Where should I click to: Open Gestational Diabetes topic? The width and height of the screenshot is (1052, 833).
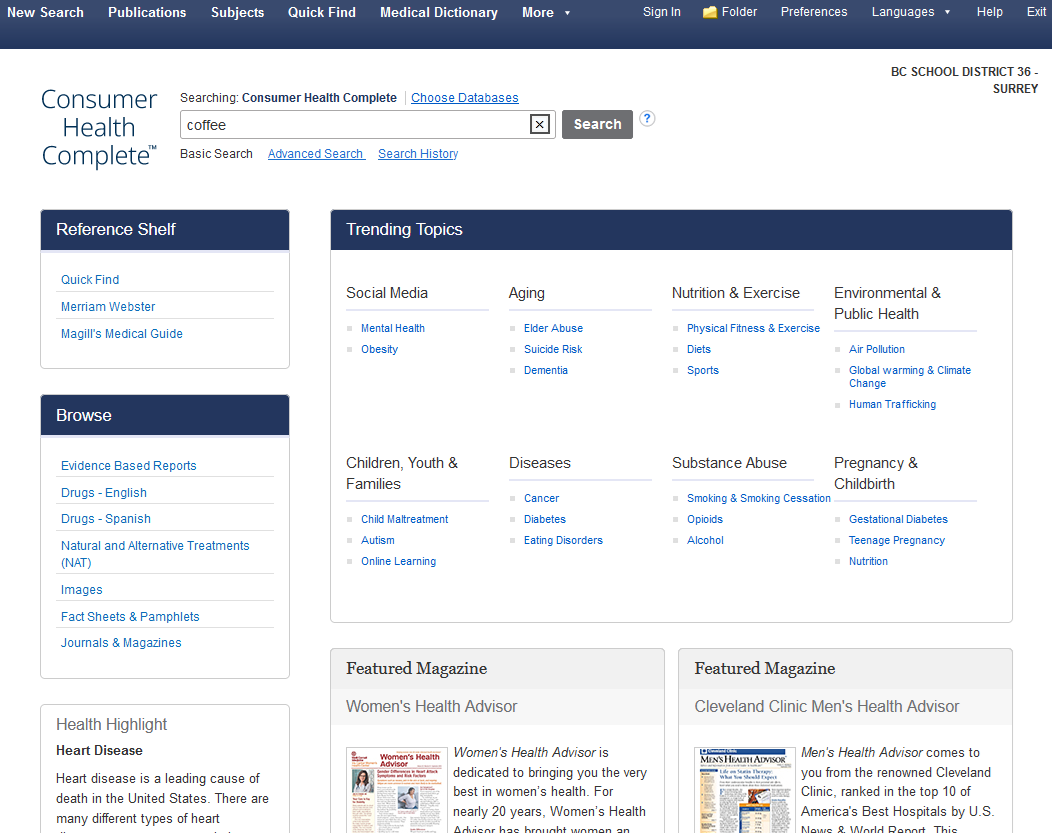pos(898,519)
